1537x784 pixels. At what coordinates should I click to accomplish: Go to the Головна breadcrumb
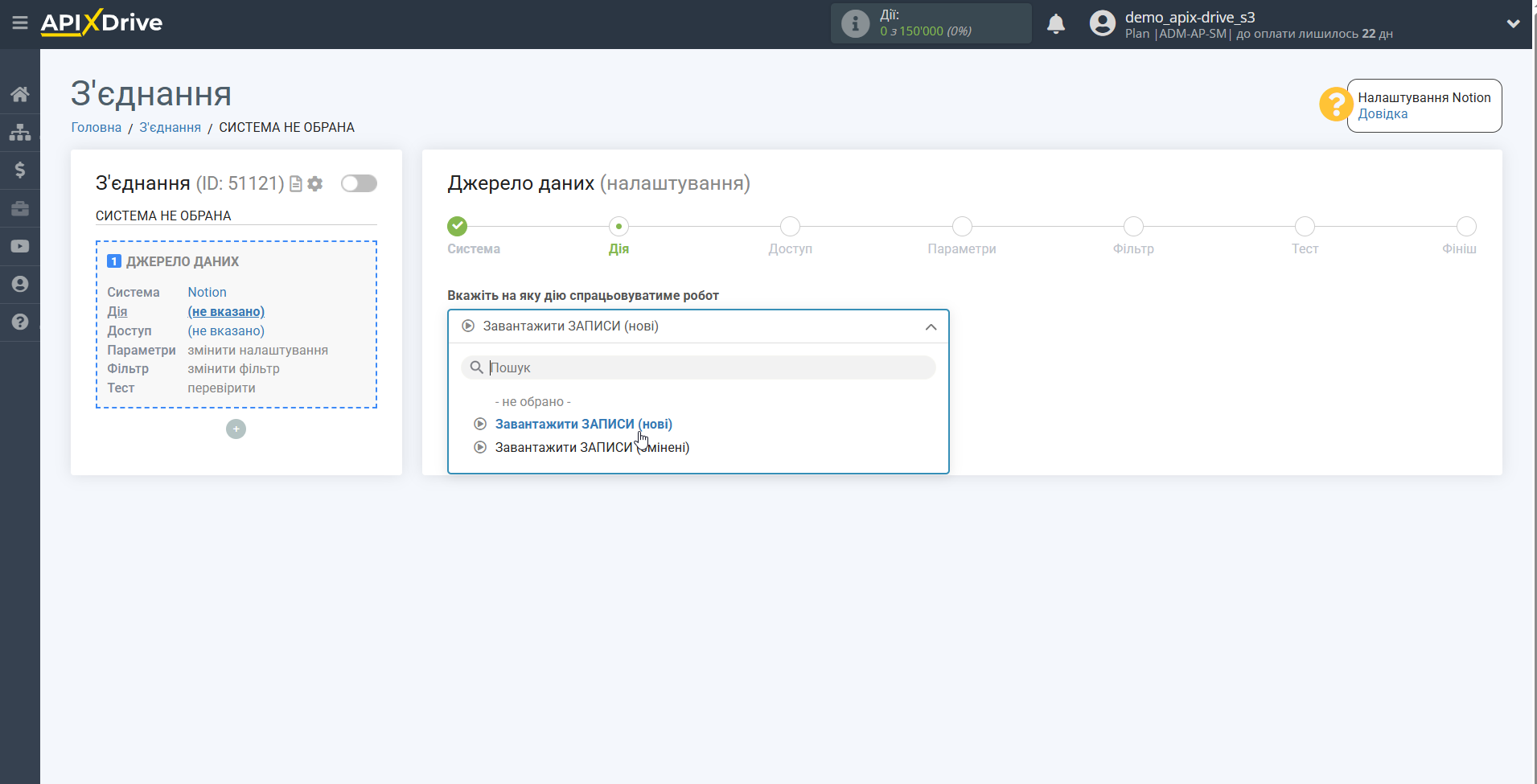point(97,127)
